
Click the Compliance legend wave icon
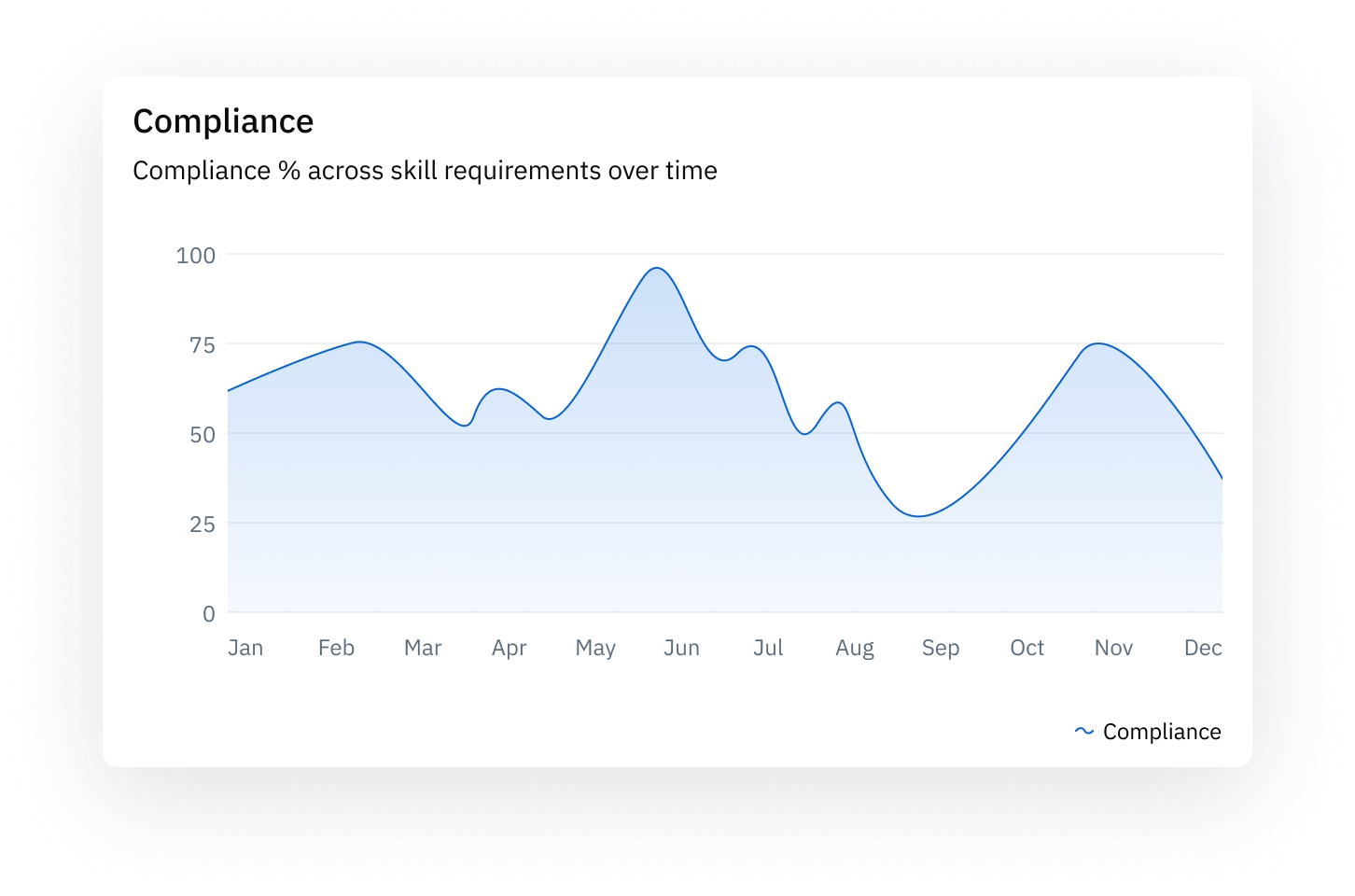[1083, 732]
